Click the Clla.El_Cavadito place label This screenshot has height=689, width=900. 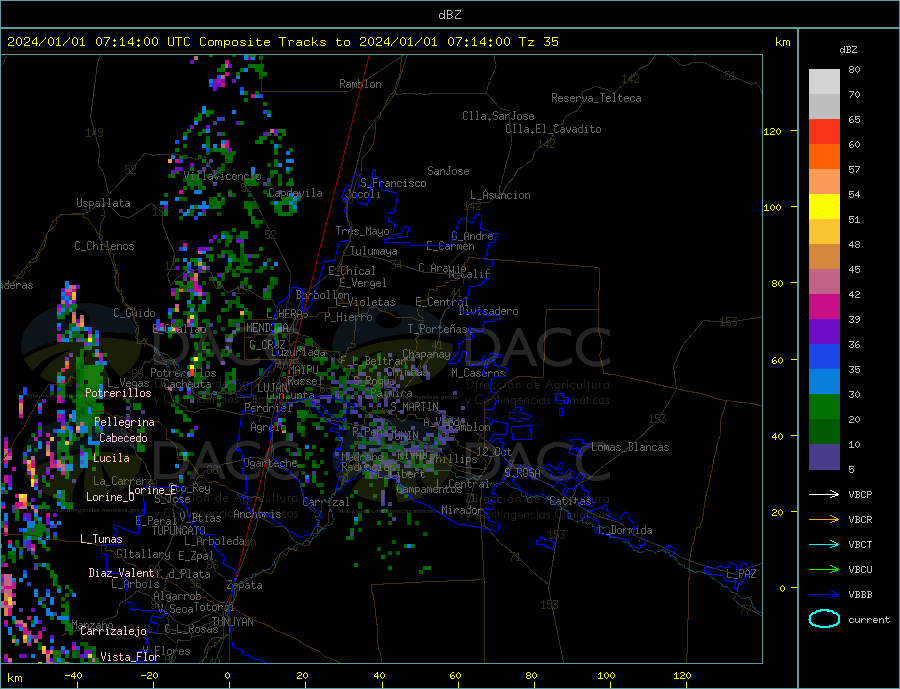coord(553,129)
